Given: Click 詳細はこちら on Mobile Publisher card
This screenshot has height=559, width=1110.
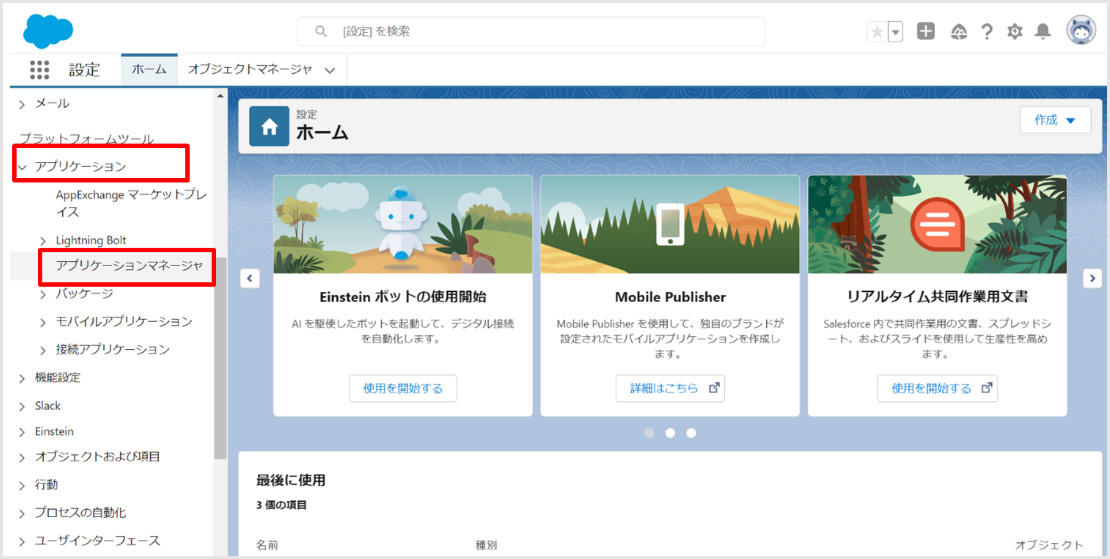Looking at the screenshot, I should (x=669, y=388).
